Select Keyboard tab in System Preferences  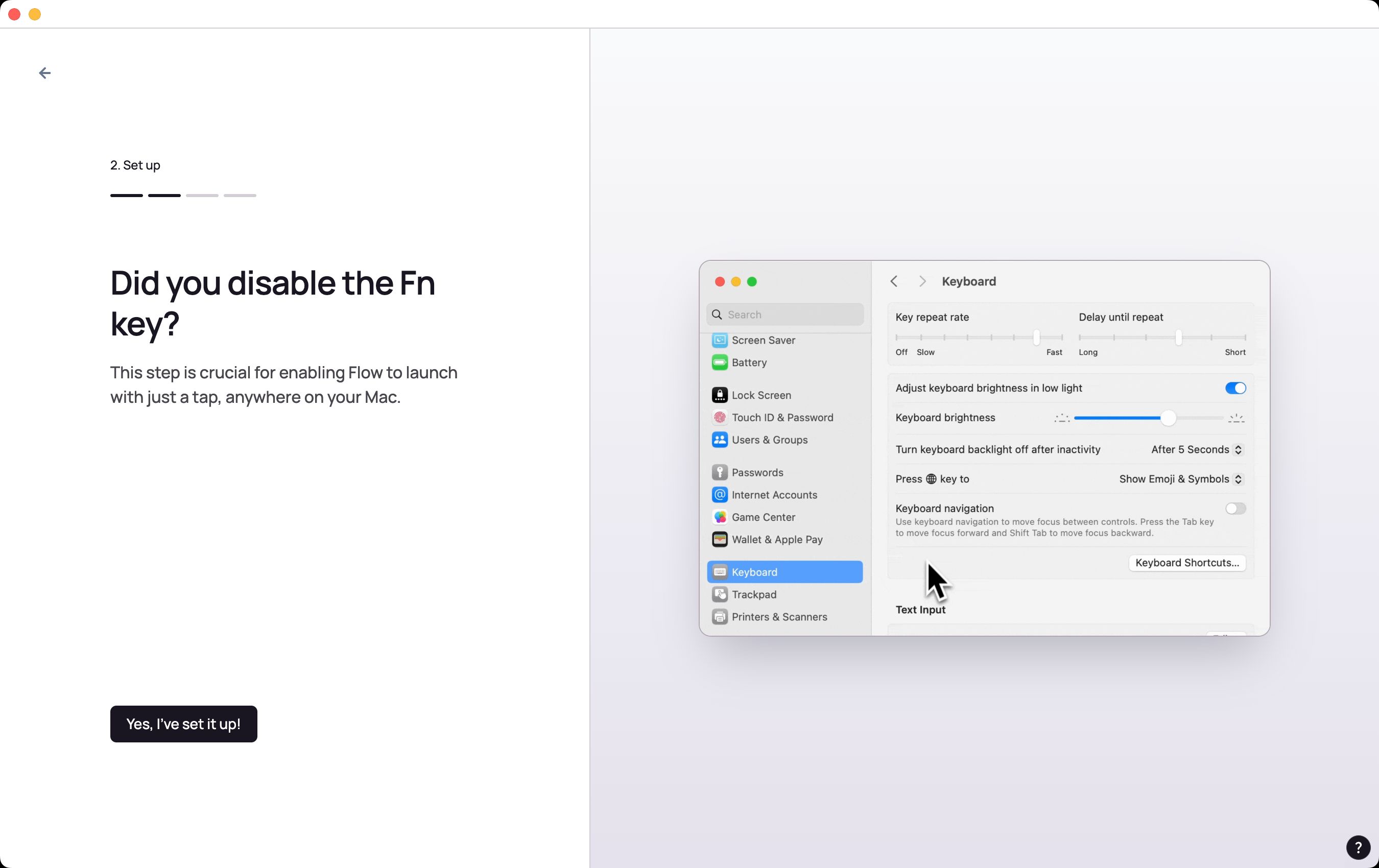pyautogui.click(x=783, y=571)
